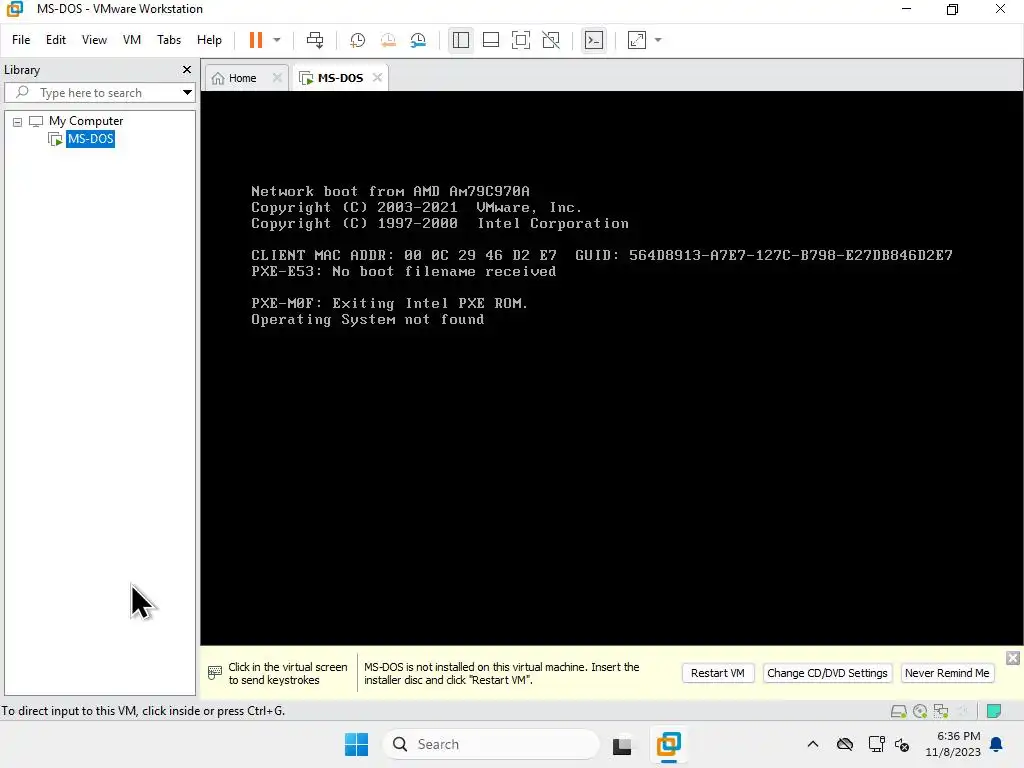1024x768 pixels.
Task: Open the notification bell
Action: (997, 744)
